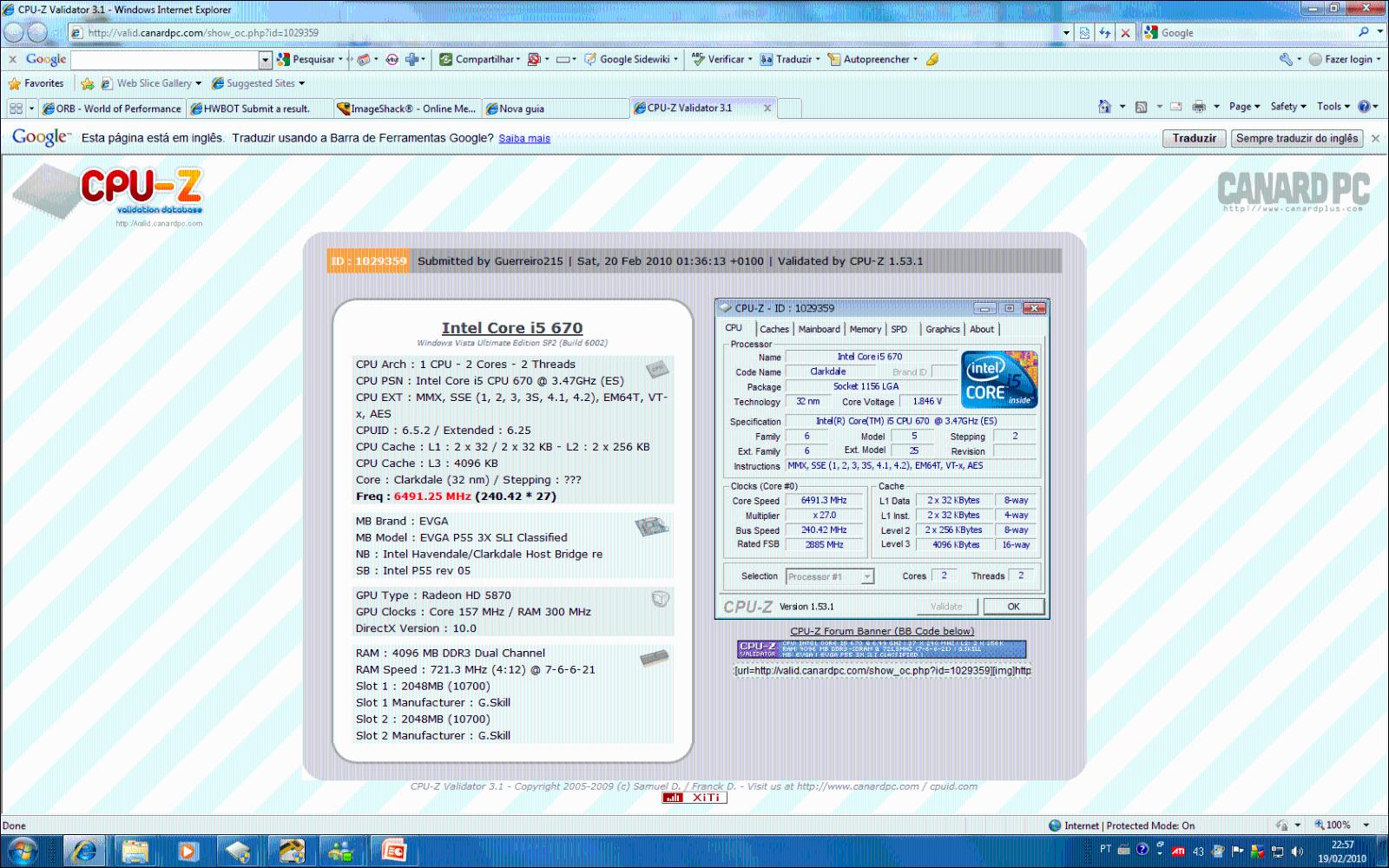The height and width of the screenshot is (868, 1389).
Task: Open the Page menu
Action: (x=1244, y=107)
